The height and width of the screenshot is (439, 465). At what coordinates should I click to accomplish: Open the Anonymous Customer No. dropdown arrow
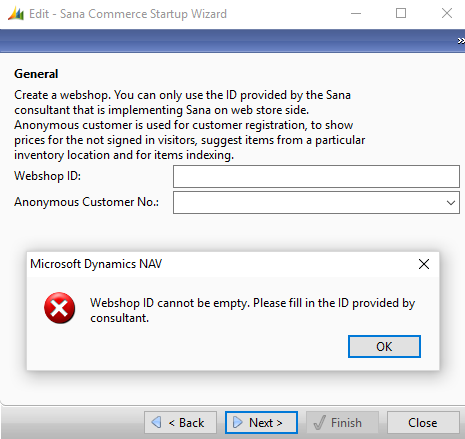click(451, 202)
